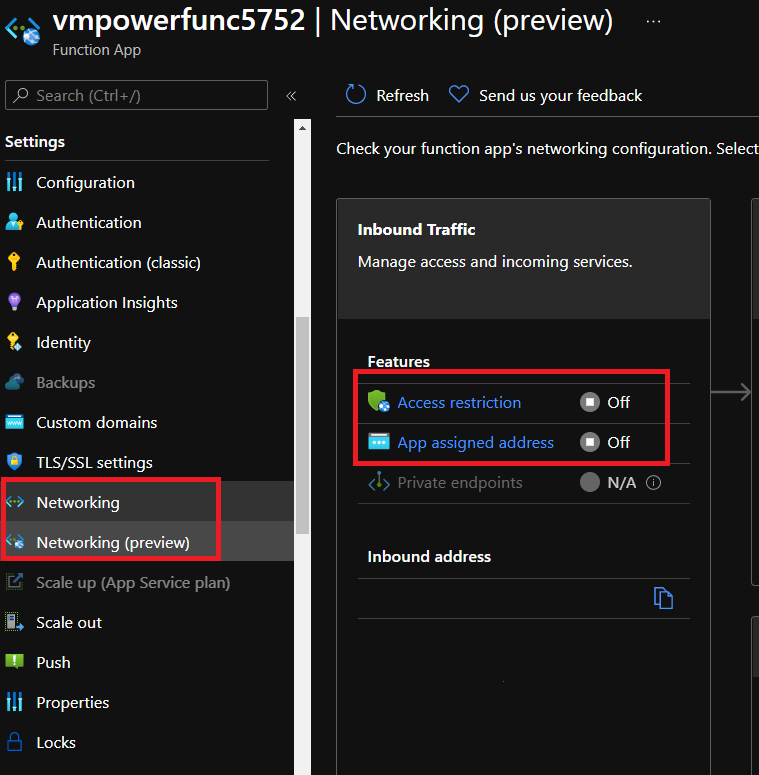Click the Private endpoints info icon
This screenshot has width=759, height=775.
pyautogui.click(x=653, y=482)
